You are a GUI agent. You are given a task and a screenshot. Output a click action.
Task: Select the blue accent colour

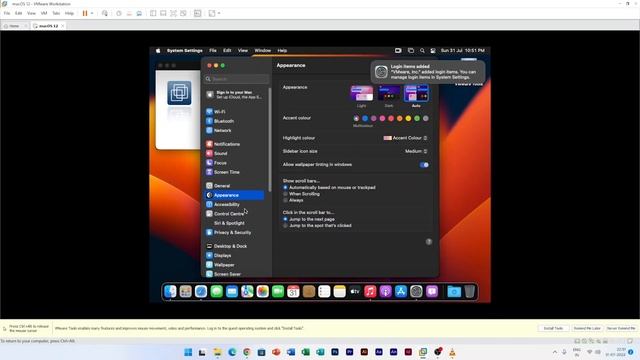pos(365,118)
